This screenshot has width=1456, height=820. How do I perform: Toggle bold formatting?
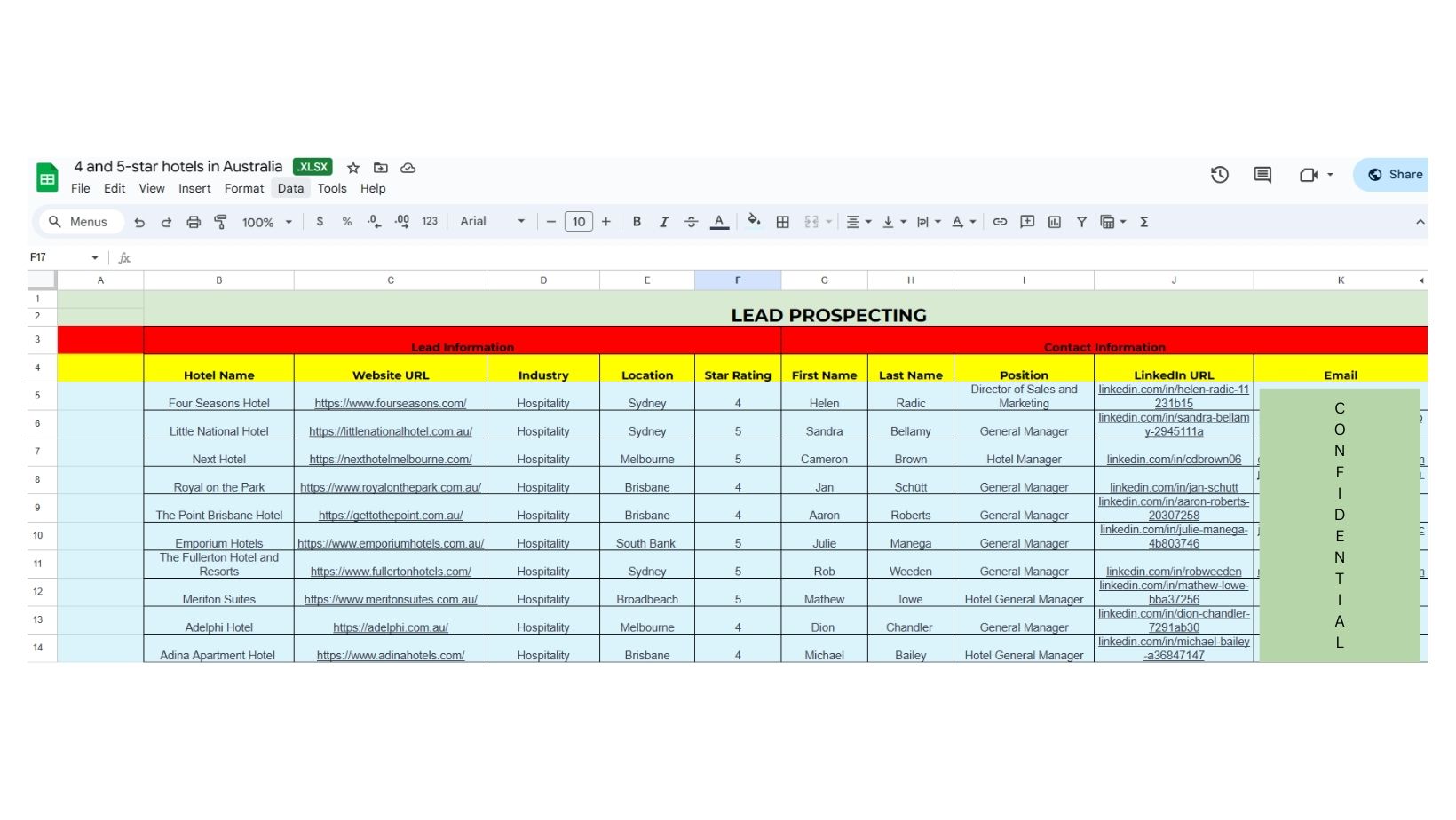pos(637,222)
